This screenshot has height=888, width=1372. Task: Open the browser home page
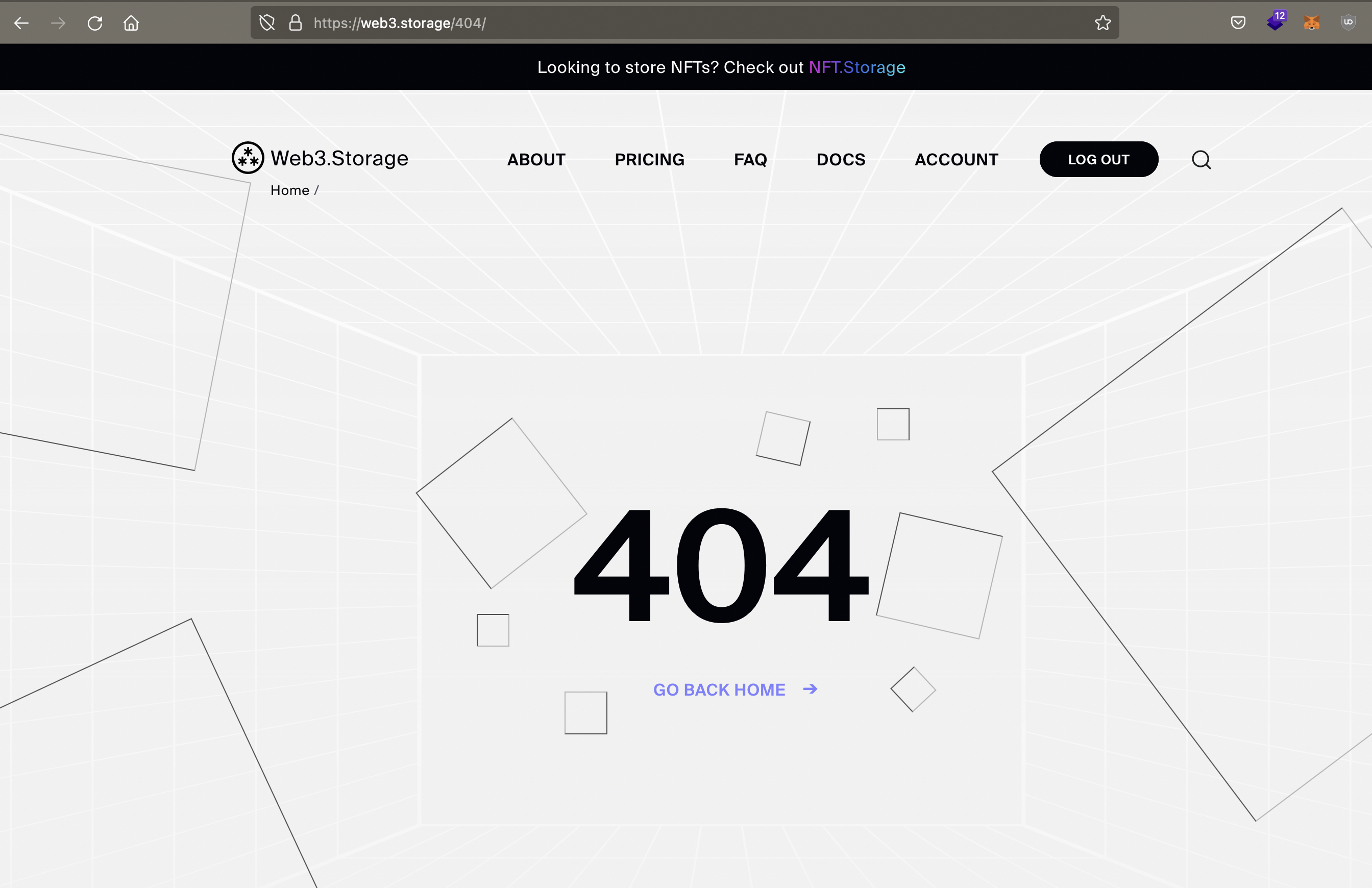tap(132, 23)
